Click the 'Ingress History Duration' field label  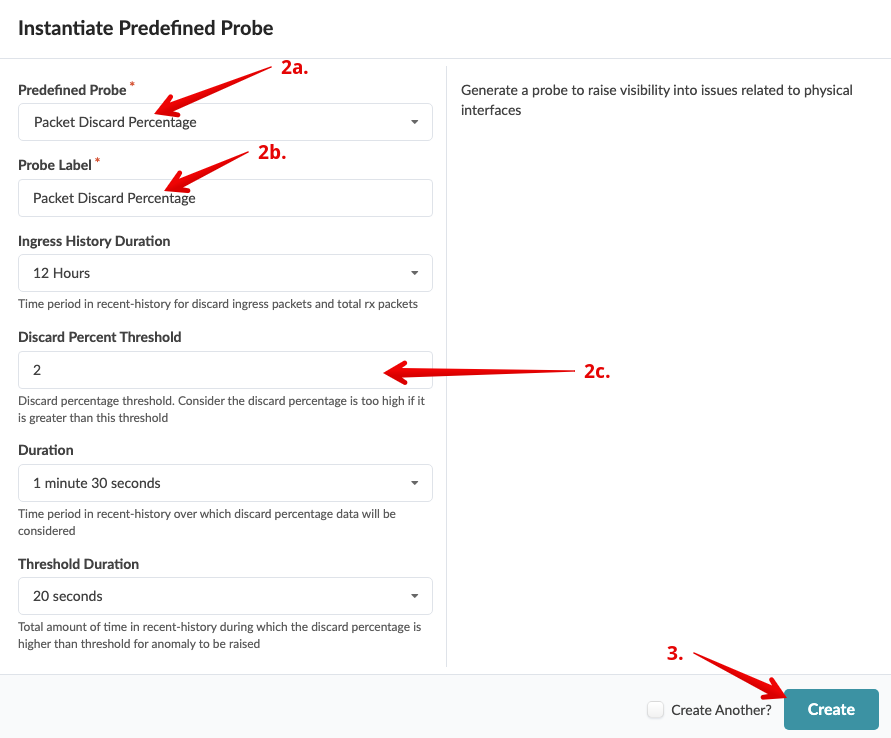94,241
